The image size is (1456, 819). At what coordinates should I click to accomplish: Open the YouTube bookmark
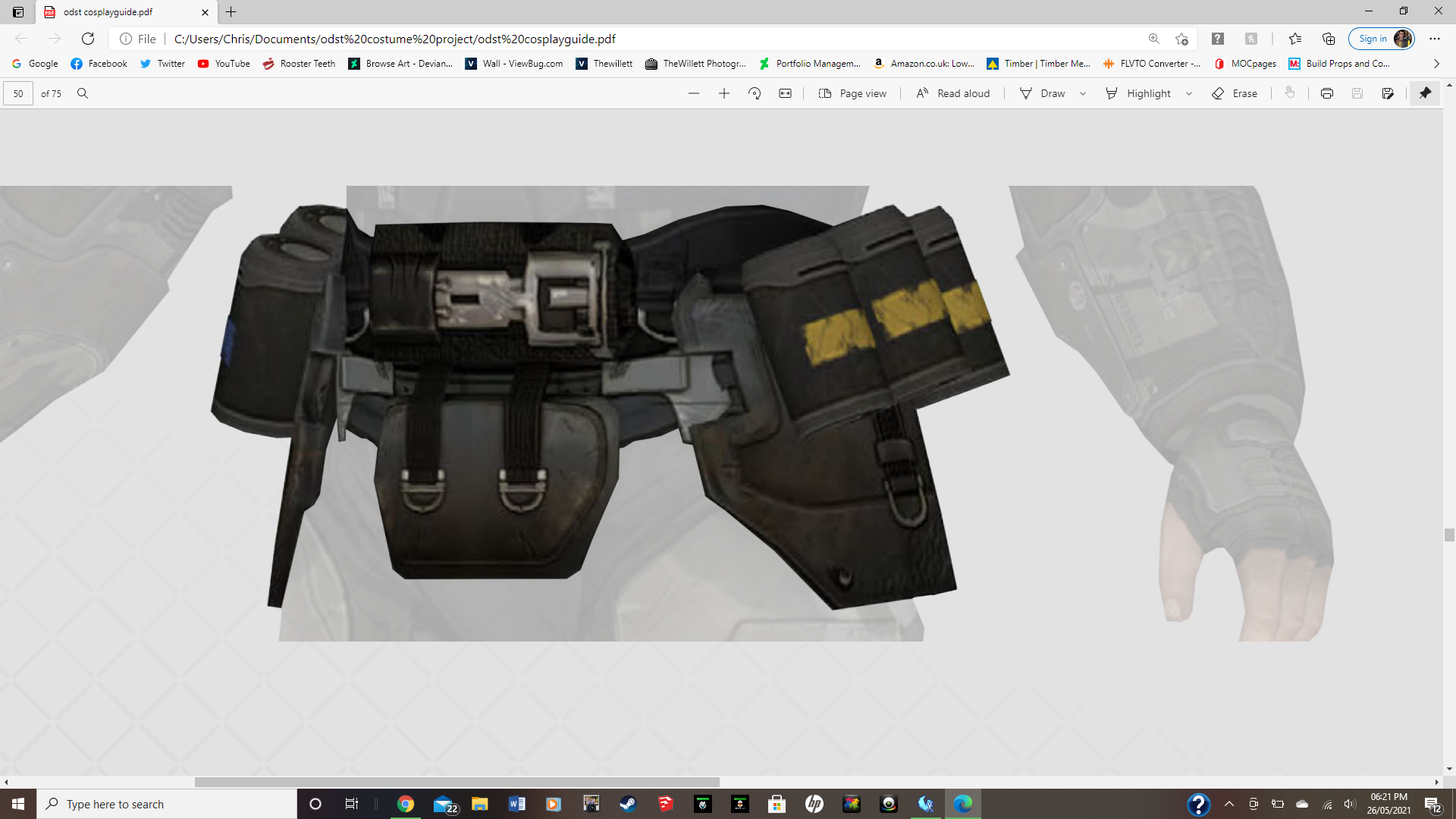click(224, 64)
